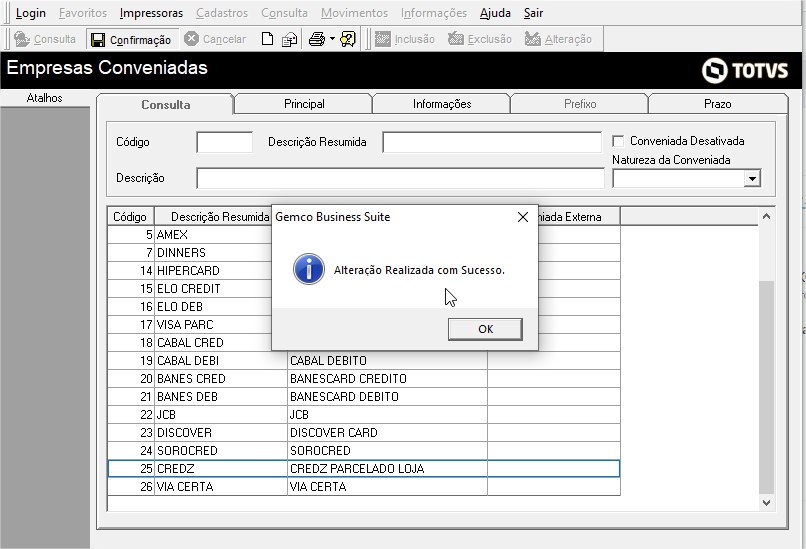Open the printer dropdown arrow
This screenshot has height=549, width=806.
pyautogui.click(x=332, y=39)
